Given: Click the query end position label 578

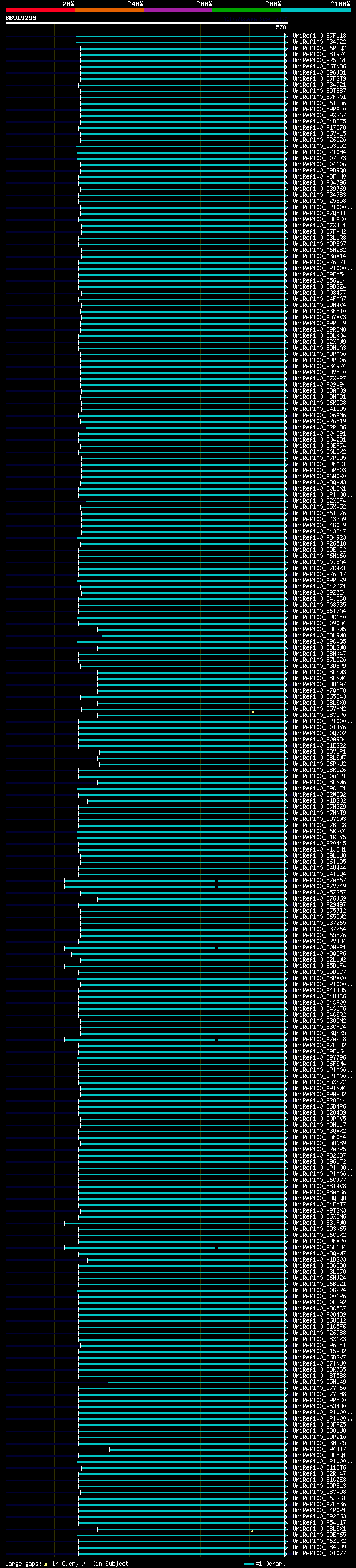Looking at the screenshot, I should 280,27.
